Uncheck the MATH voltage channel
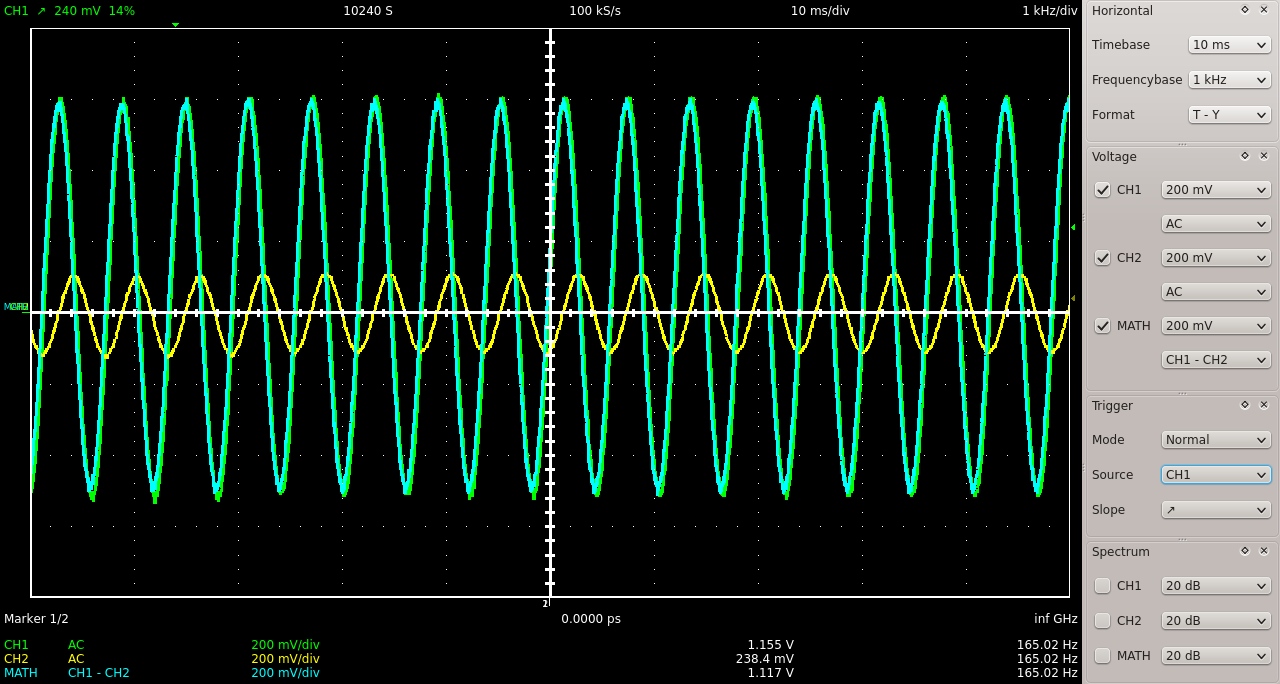This screenshot has height=684, width=1280. [1103, 326]
